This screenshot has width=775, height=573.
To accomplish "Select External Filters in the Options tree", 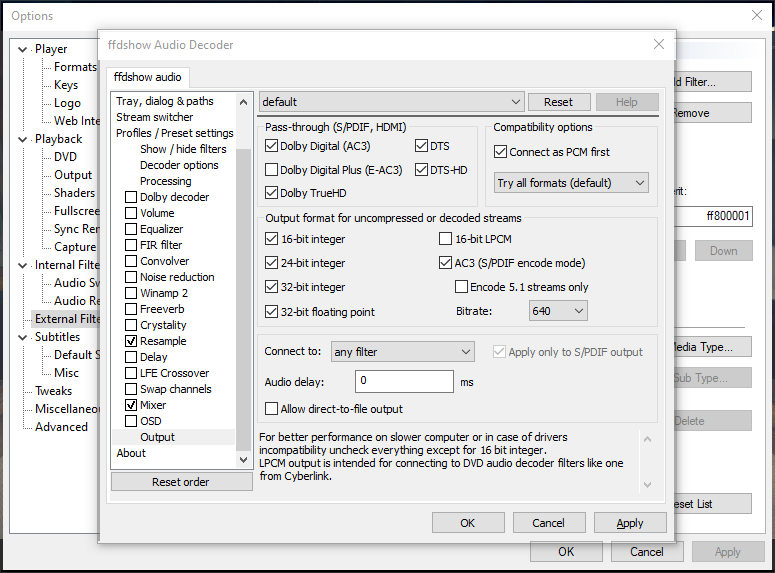I will [65, 319].
